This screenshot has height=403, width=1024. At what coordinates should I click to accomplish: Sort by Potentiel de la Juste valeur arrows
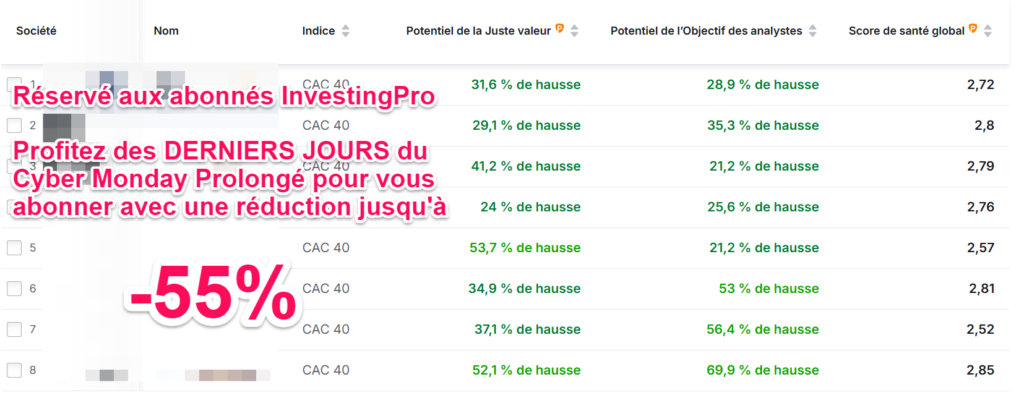[576, 31]
